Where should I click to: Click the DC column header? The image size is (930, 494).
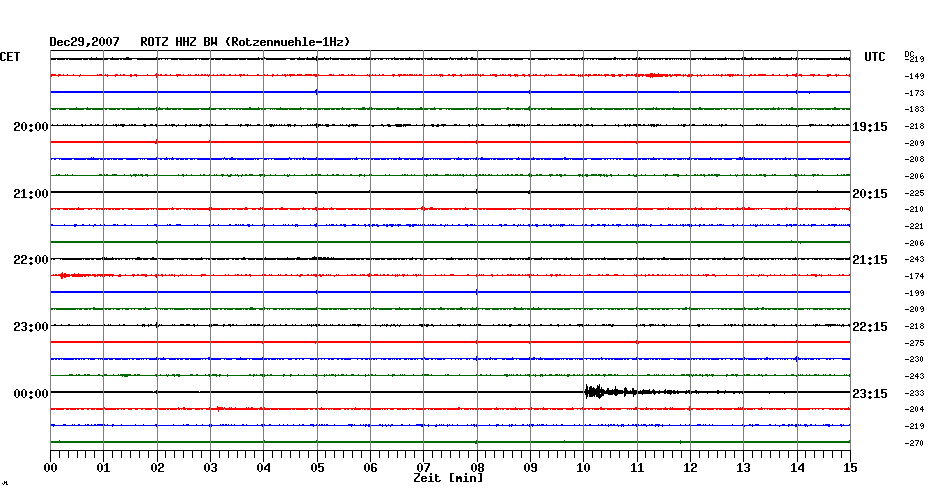pyautogui.click(x=909, y=55)
